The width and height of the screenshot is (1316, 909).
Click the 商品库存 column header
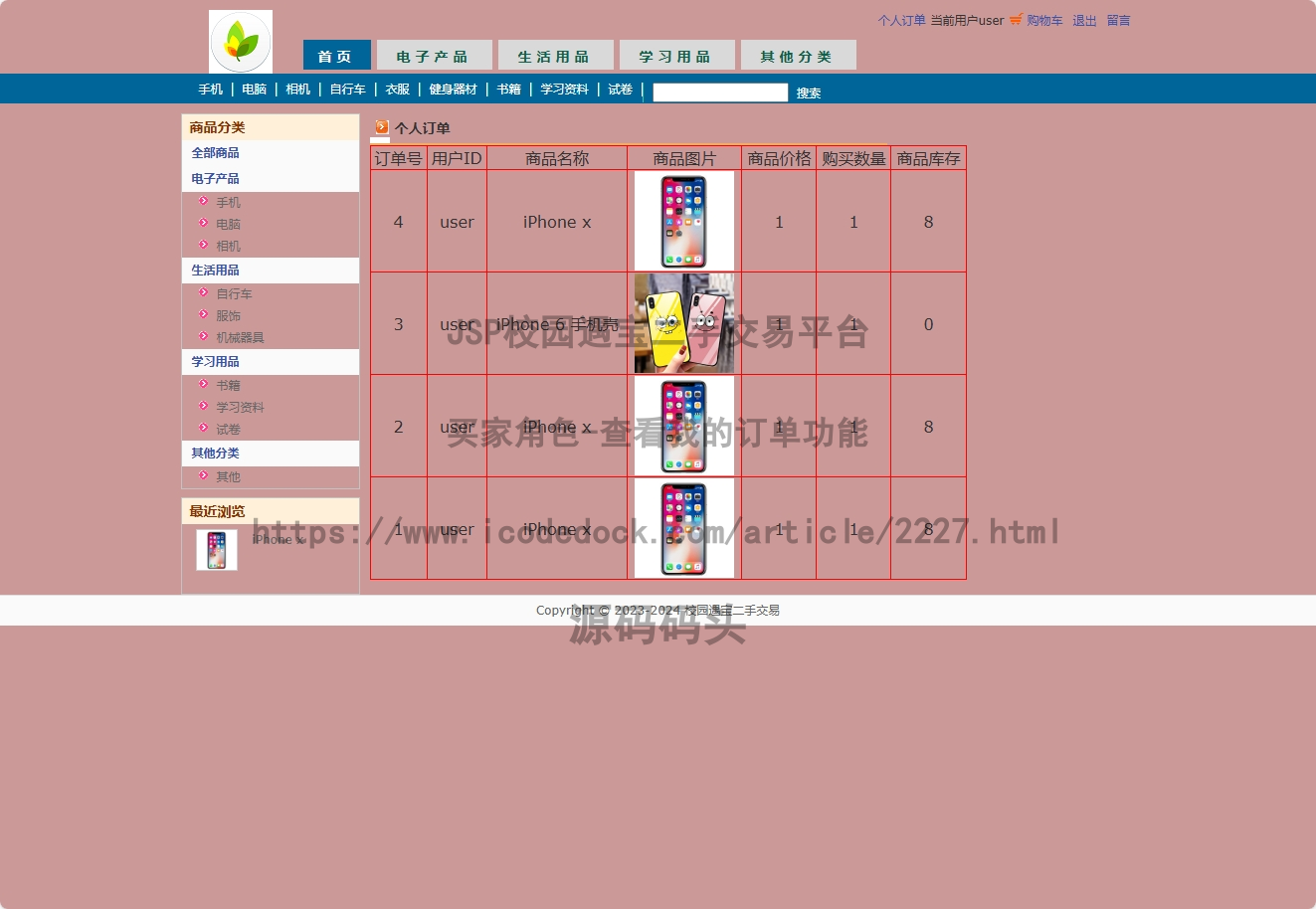point(928,158)
